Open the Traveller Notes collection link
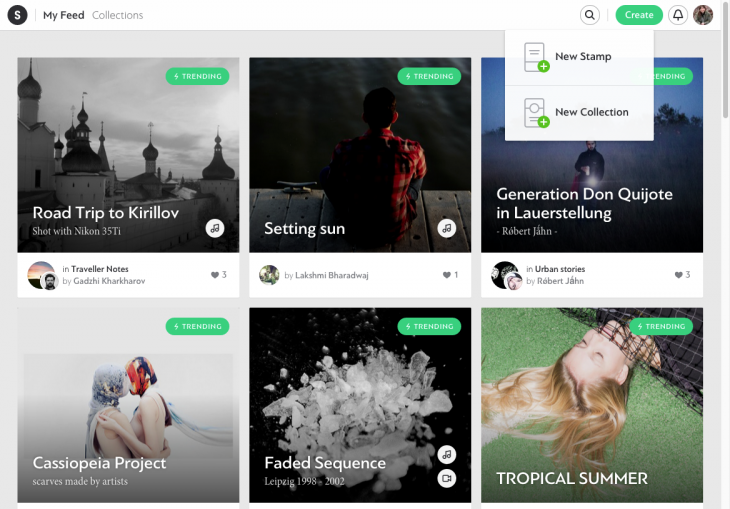The image size is (730, 509). [x=100, y=269]
